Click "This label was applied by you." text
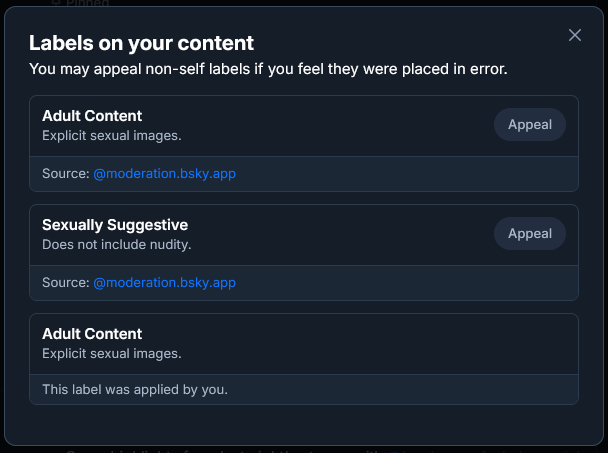 [135, 389]
